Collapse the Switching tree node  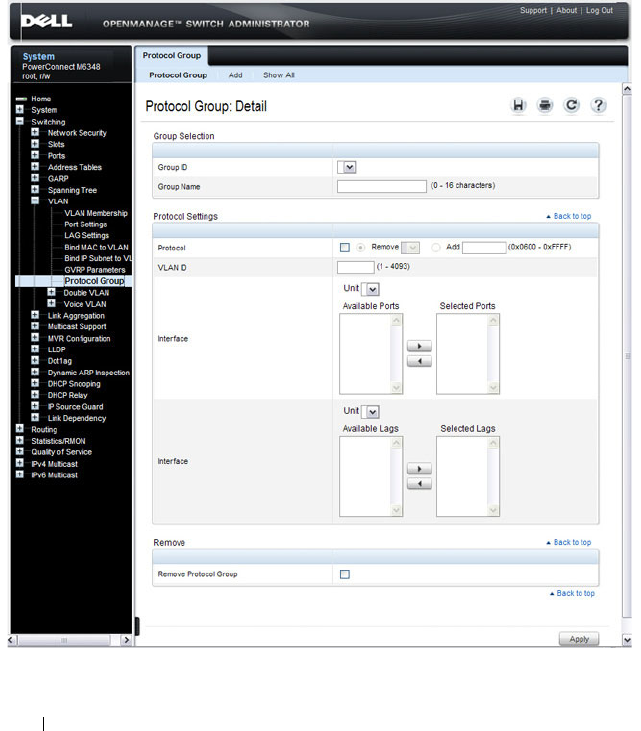20,121
